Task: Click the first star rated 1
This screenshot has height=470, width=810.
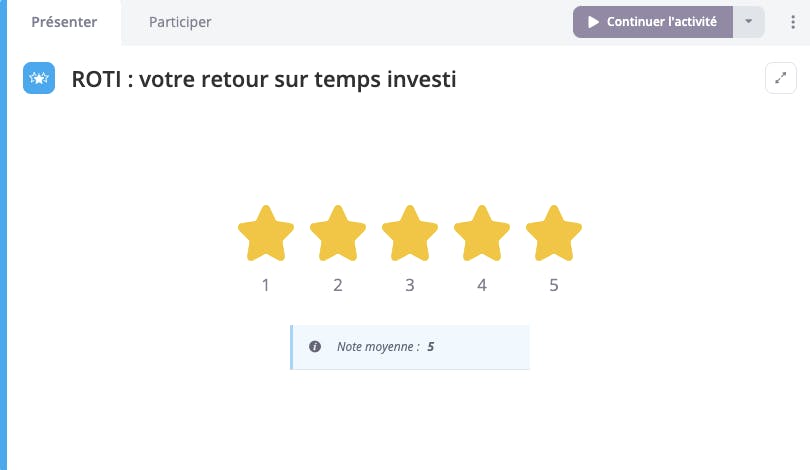Action: 266,233
